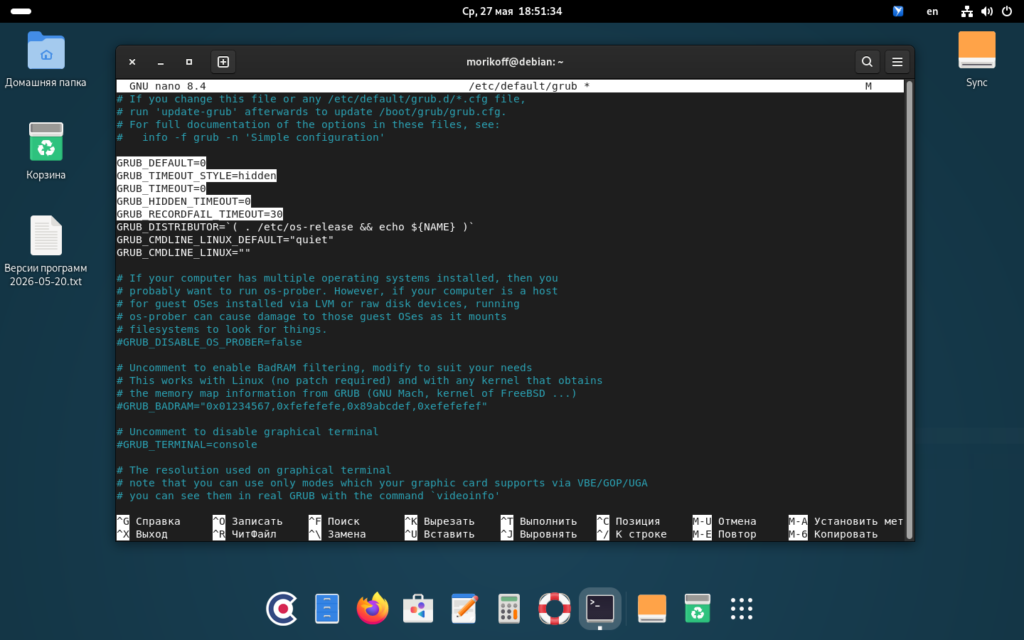The image size is (1024, 640).
Task: Click the ^F Поиск shortcut
Action: tap(334, 521)
